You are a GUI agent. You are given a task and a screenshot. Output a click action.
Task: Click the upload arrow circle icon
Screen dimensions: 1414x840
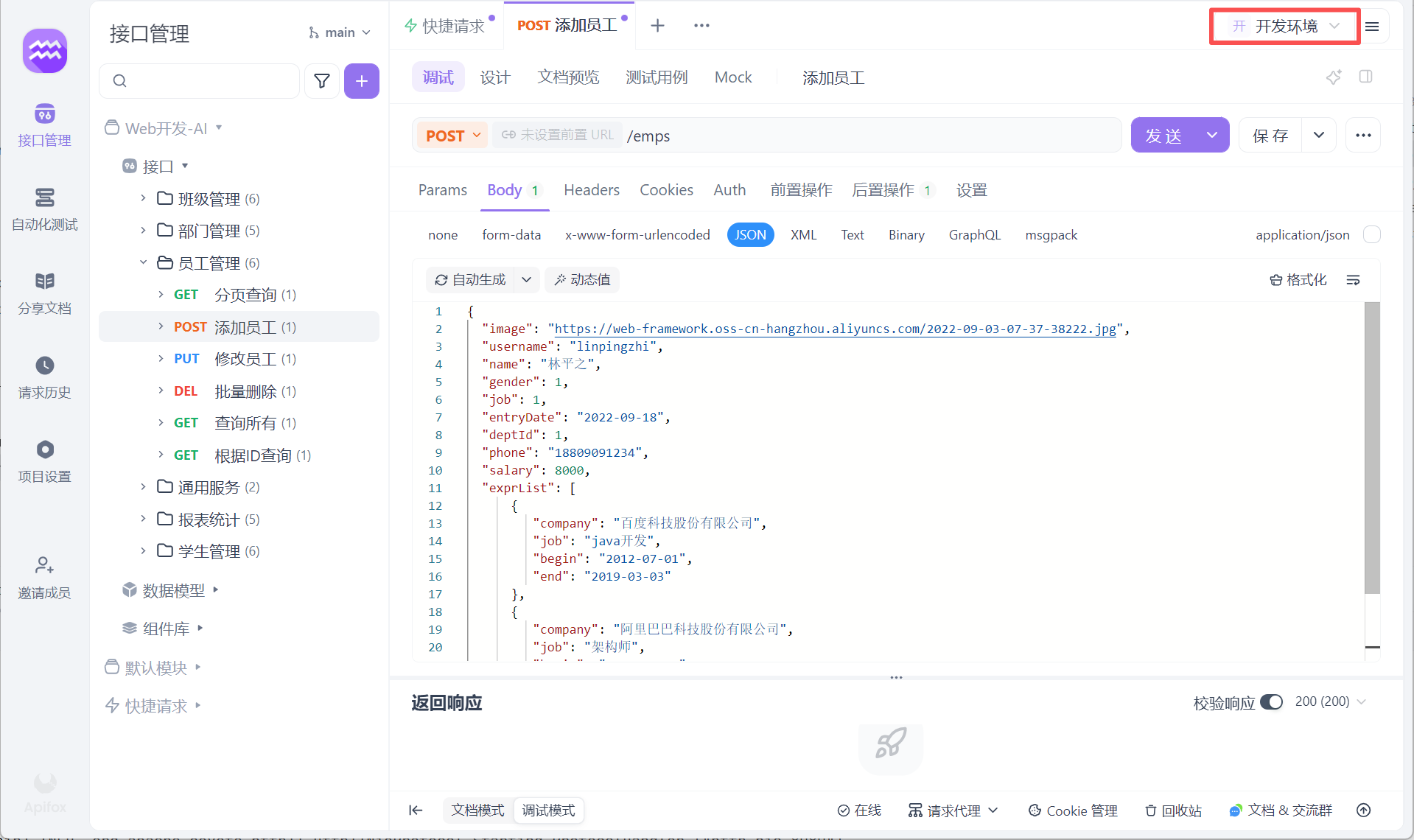point(1364,811)
